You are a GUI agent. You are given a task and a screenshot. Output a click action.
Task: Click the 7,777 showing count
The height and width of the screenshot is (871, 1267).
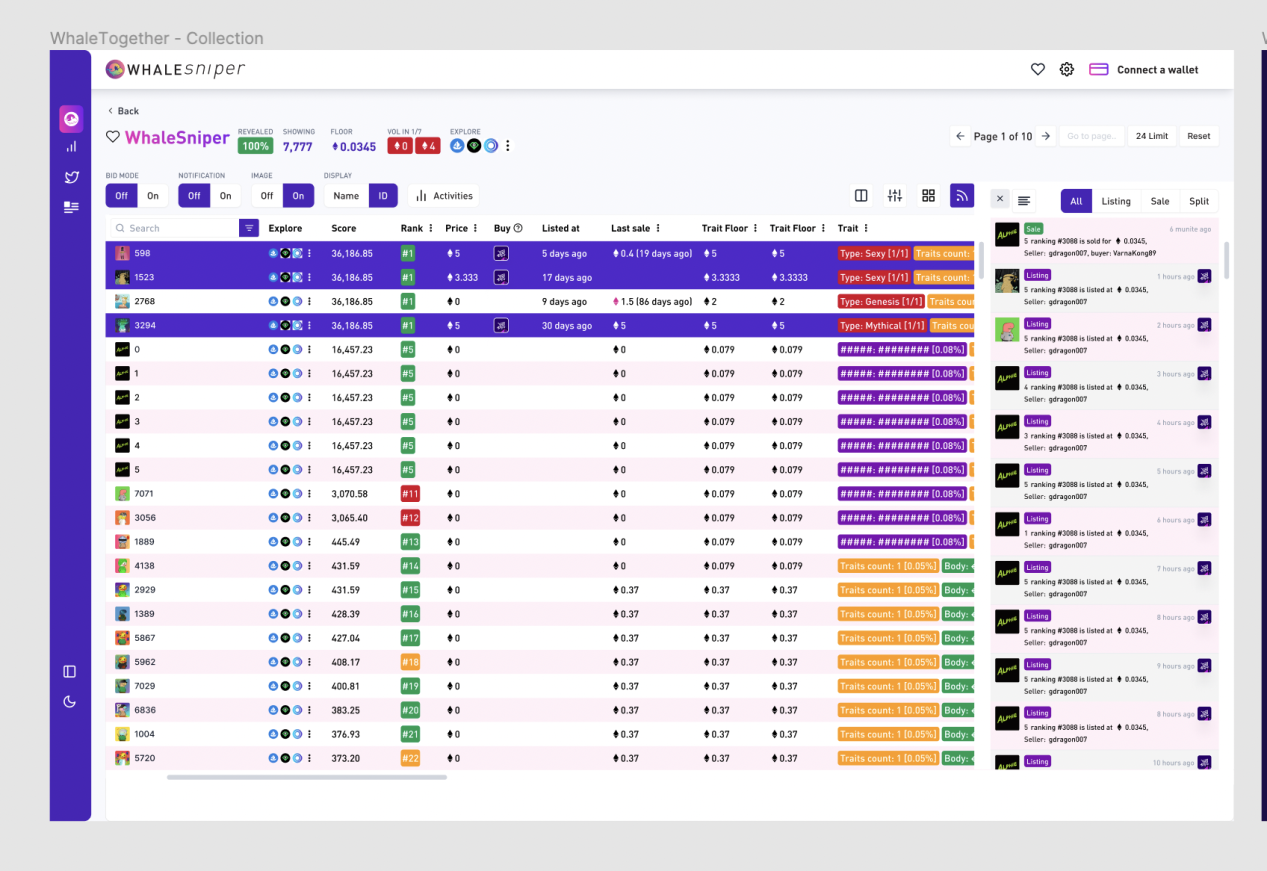coord(298,146)
